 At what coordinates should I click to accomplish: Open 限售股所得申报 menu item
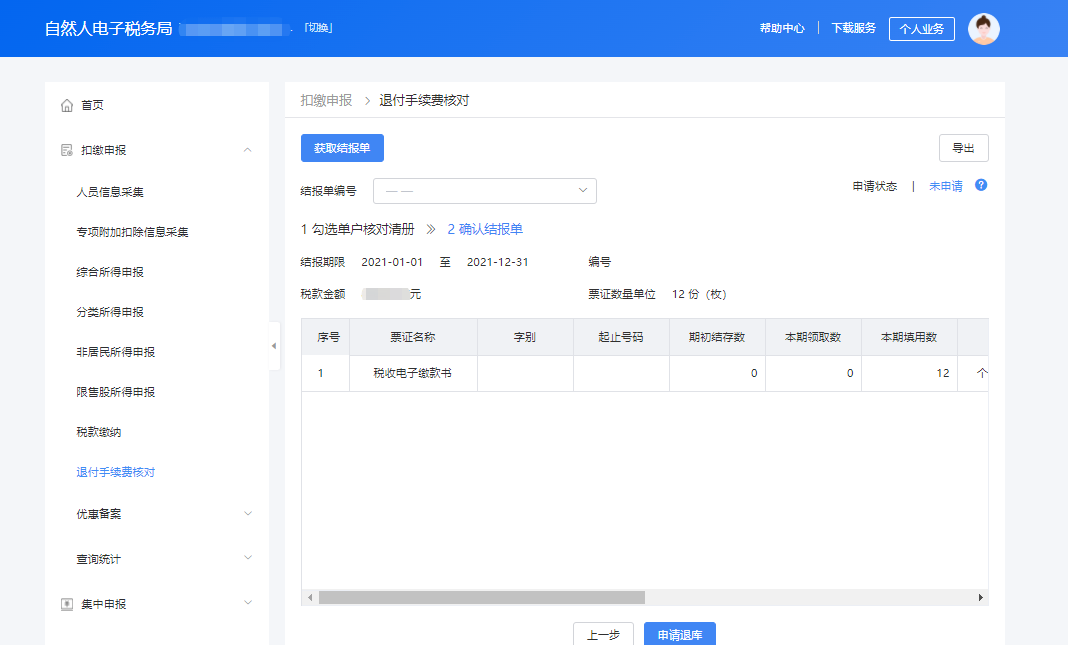115,392
